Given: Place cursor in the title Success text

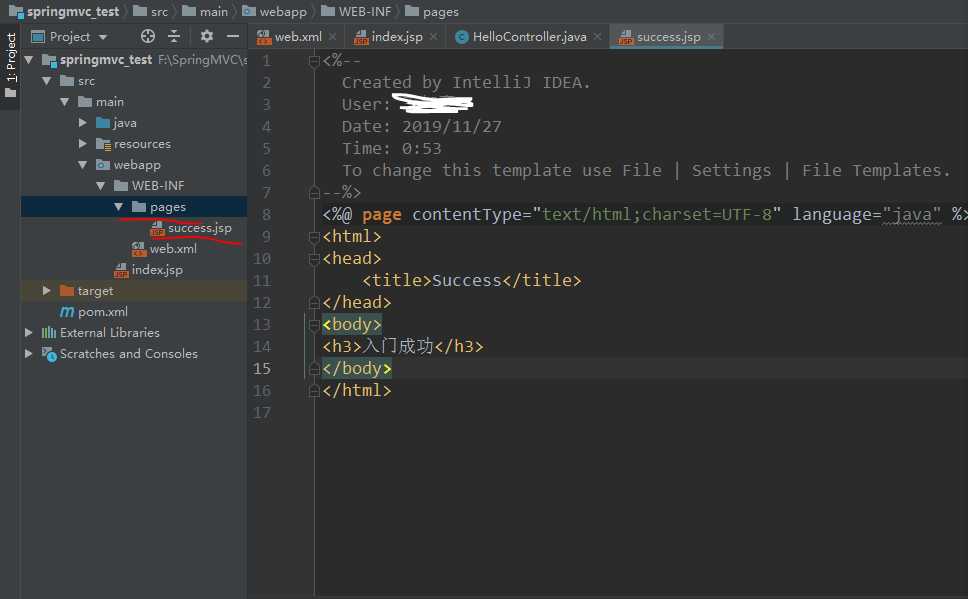Looking at the screenshot, I should point(467,280).
